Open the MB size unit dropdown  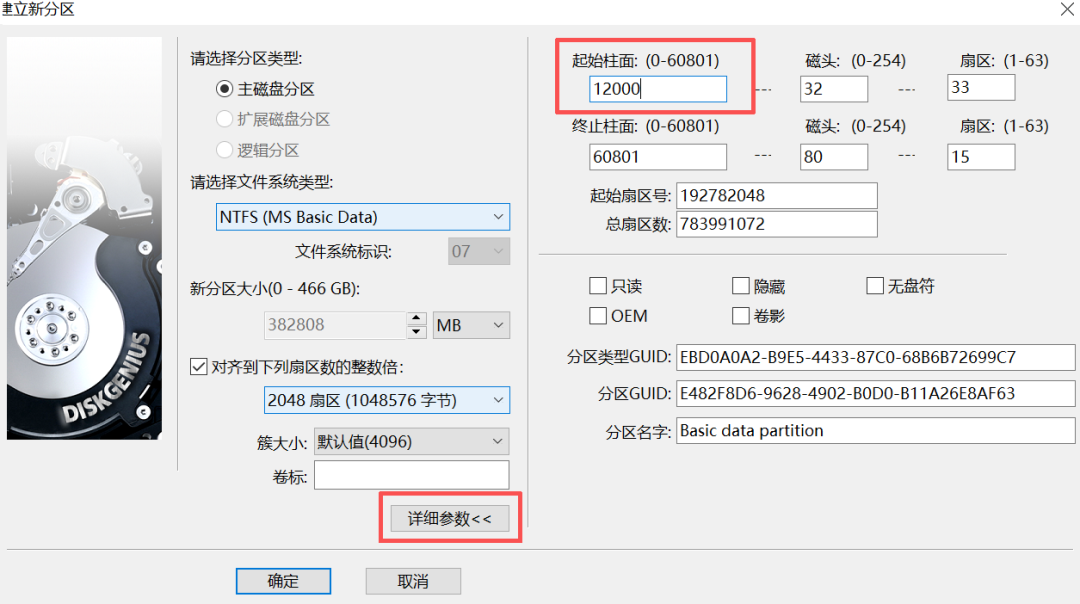(x=471, y=325)
